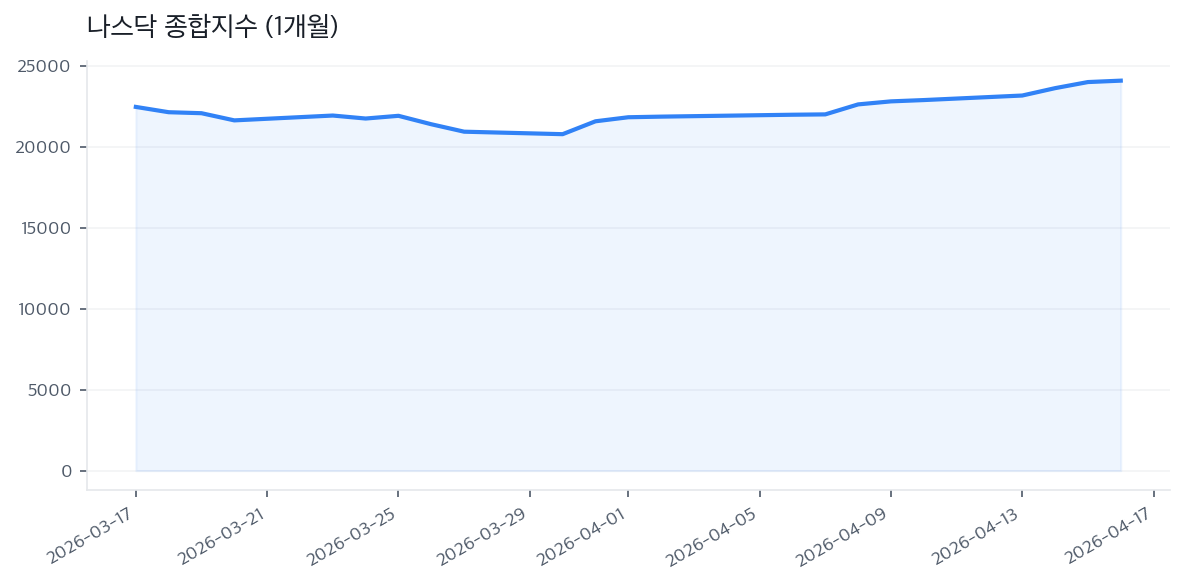Click the 2026-03-25 date label
This screenshot has width=1185, height=585.
click(x=354, y=530)
